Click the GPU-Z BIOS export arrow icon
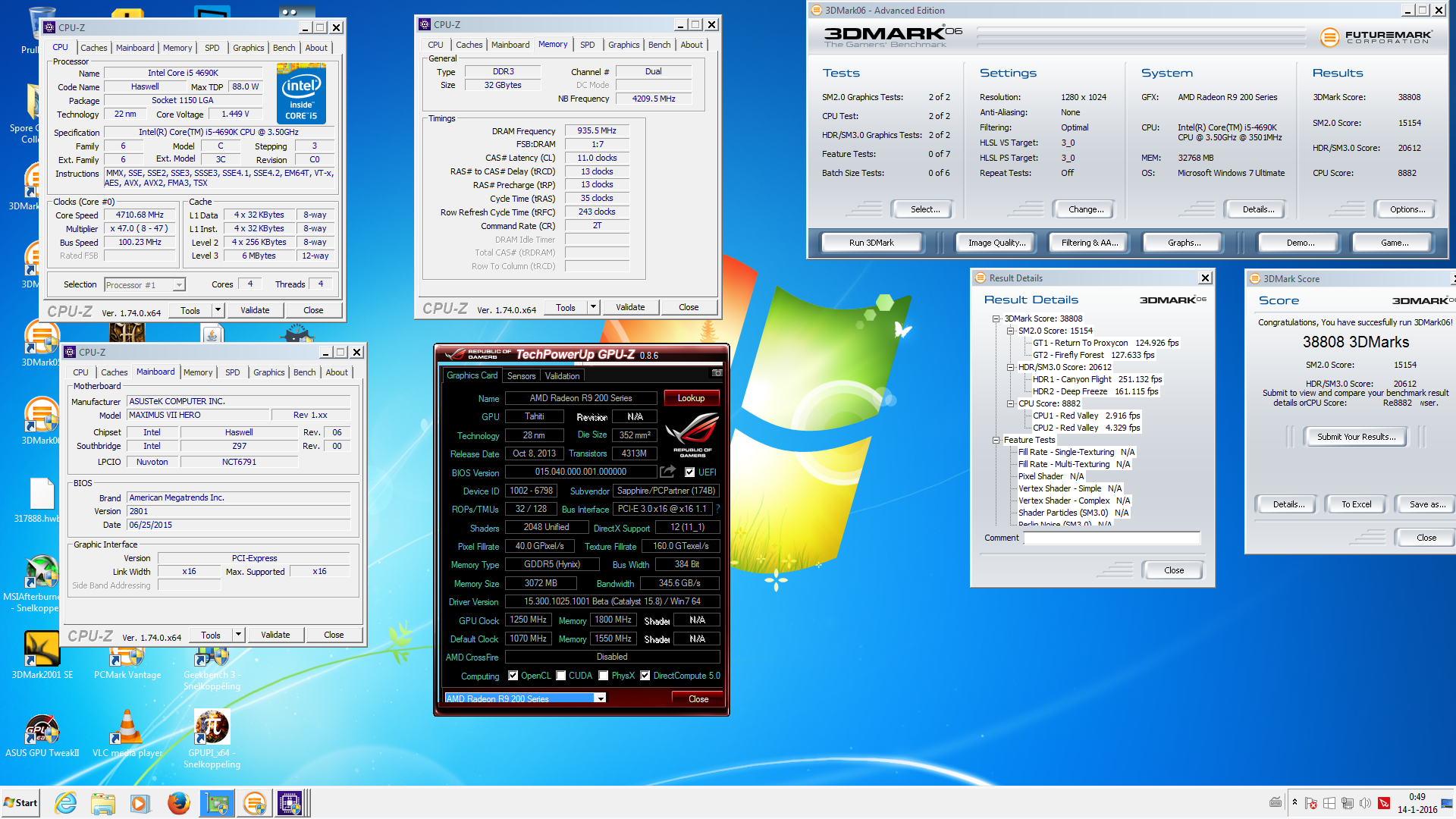Image resolution: width=1456 pixels, height=819 pixels. tap(667, 472)
